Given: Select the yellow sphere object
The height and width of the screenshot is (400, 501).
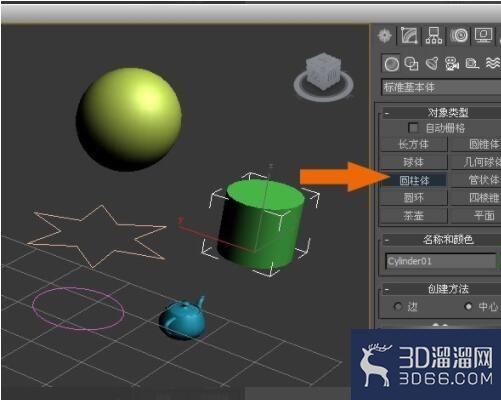Looking at the screenshot, I should [129, 119].
